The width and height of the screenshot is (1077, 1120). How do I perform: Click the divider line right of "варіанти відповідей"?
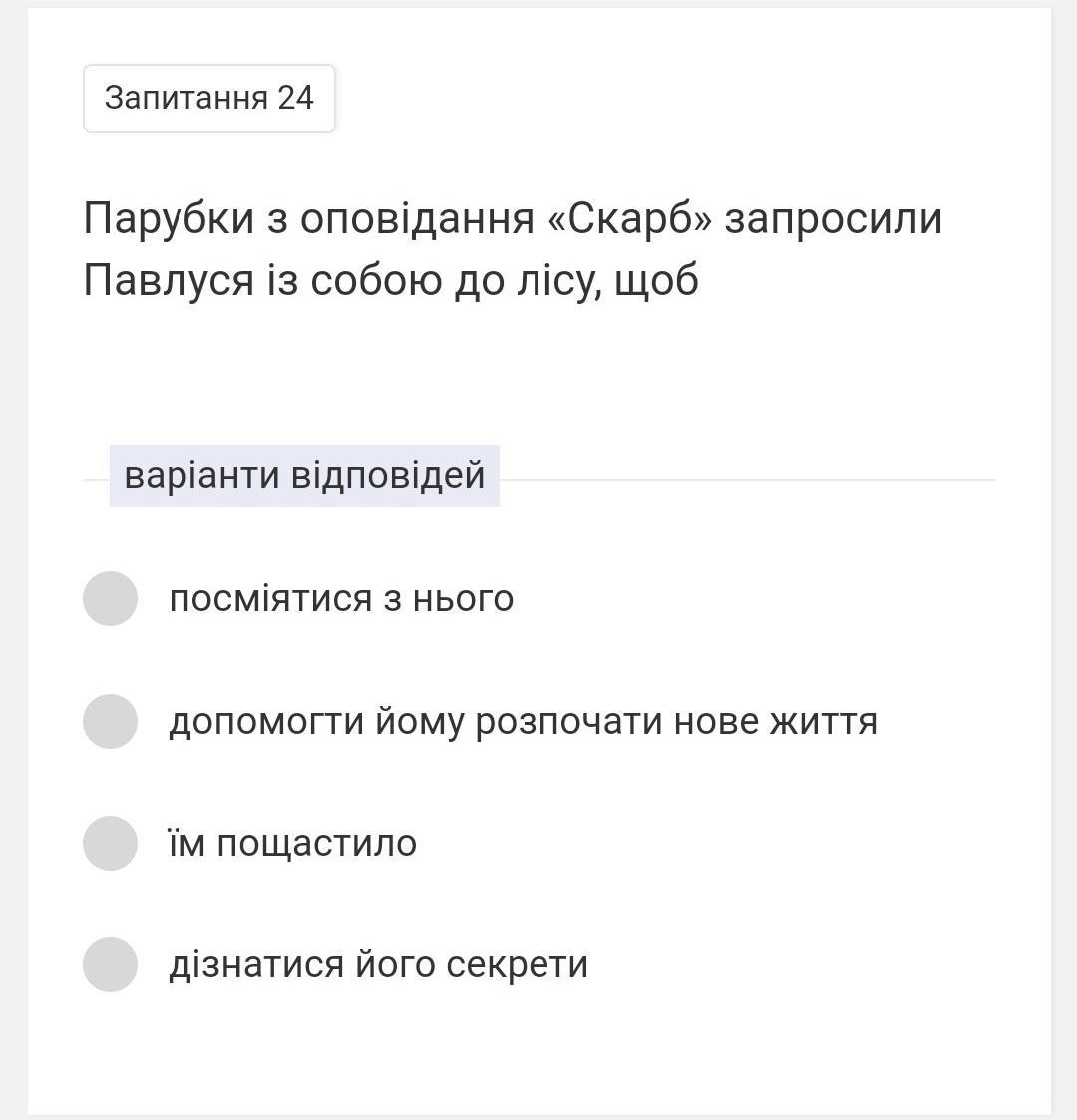click(x=746, y=480)
